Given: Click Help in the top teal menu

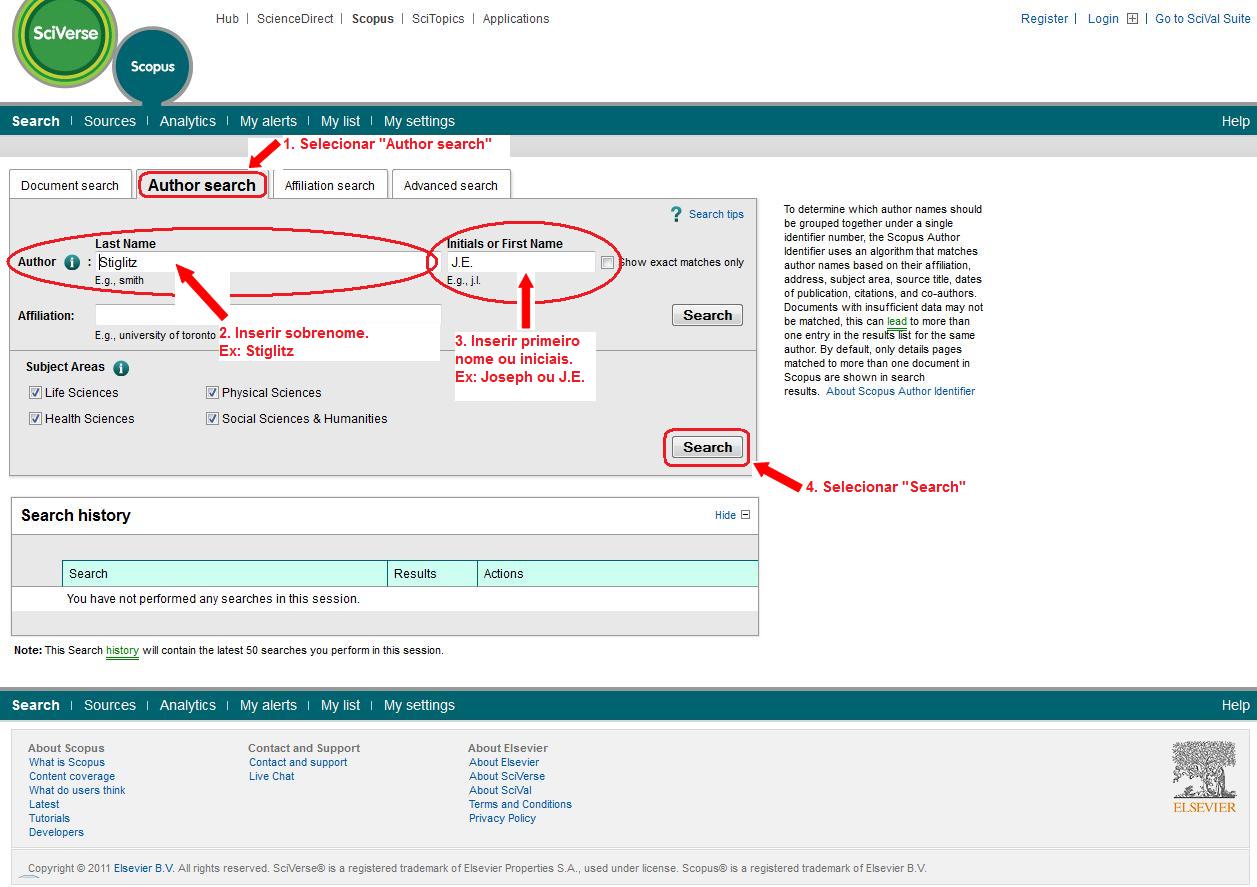Looking at the screenshot, I should 1236,121.
